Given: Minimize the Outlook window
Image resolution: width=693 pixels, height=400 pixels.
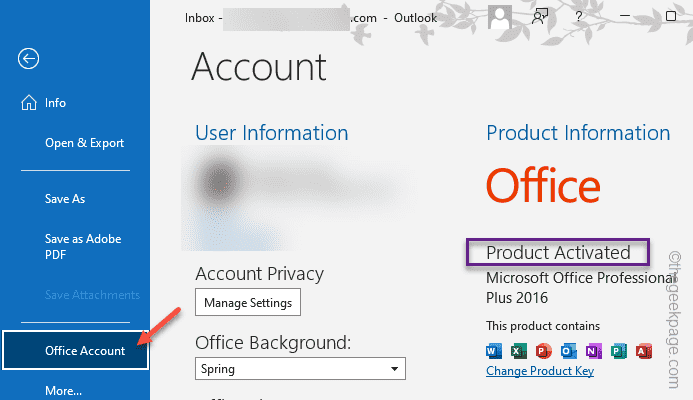Looking at the screenshot, I should tap(624, 16).
